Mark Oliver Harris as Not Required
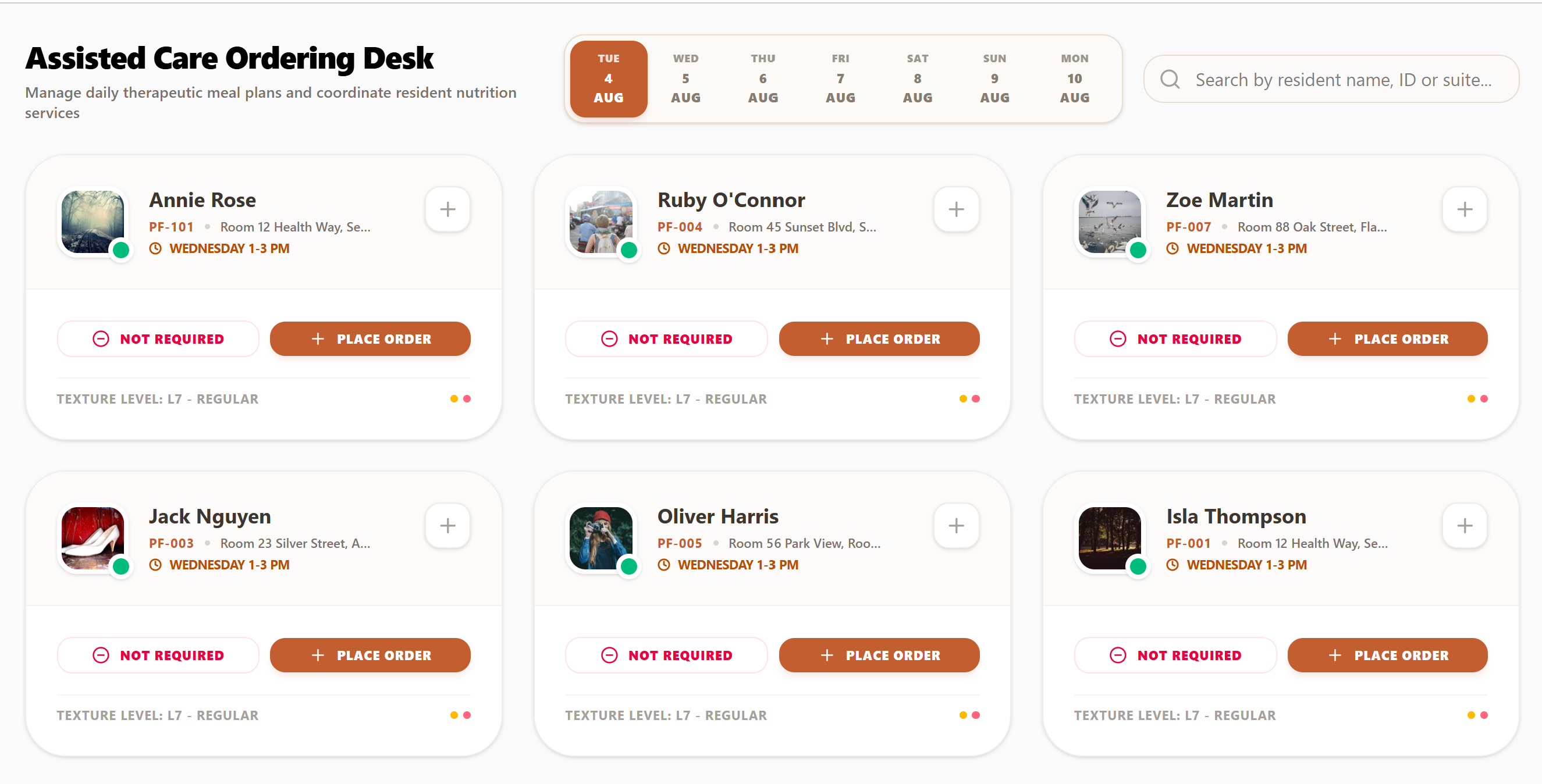Image resolution: width=1542 pixels, height=784 pixels. coord(666,655)
